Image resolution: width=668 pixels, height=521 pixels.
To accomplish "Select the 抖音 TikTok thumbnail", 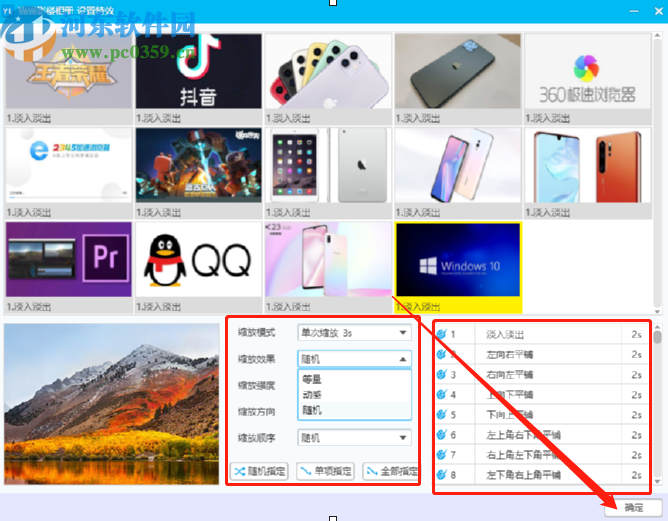I will click(199, 71).
